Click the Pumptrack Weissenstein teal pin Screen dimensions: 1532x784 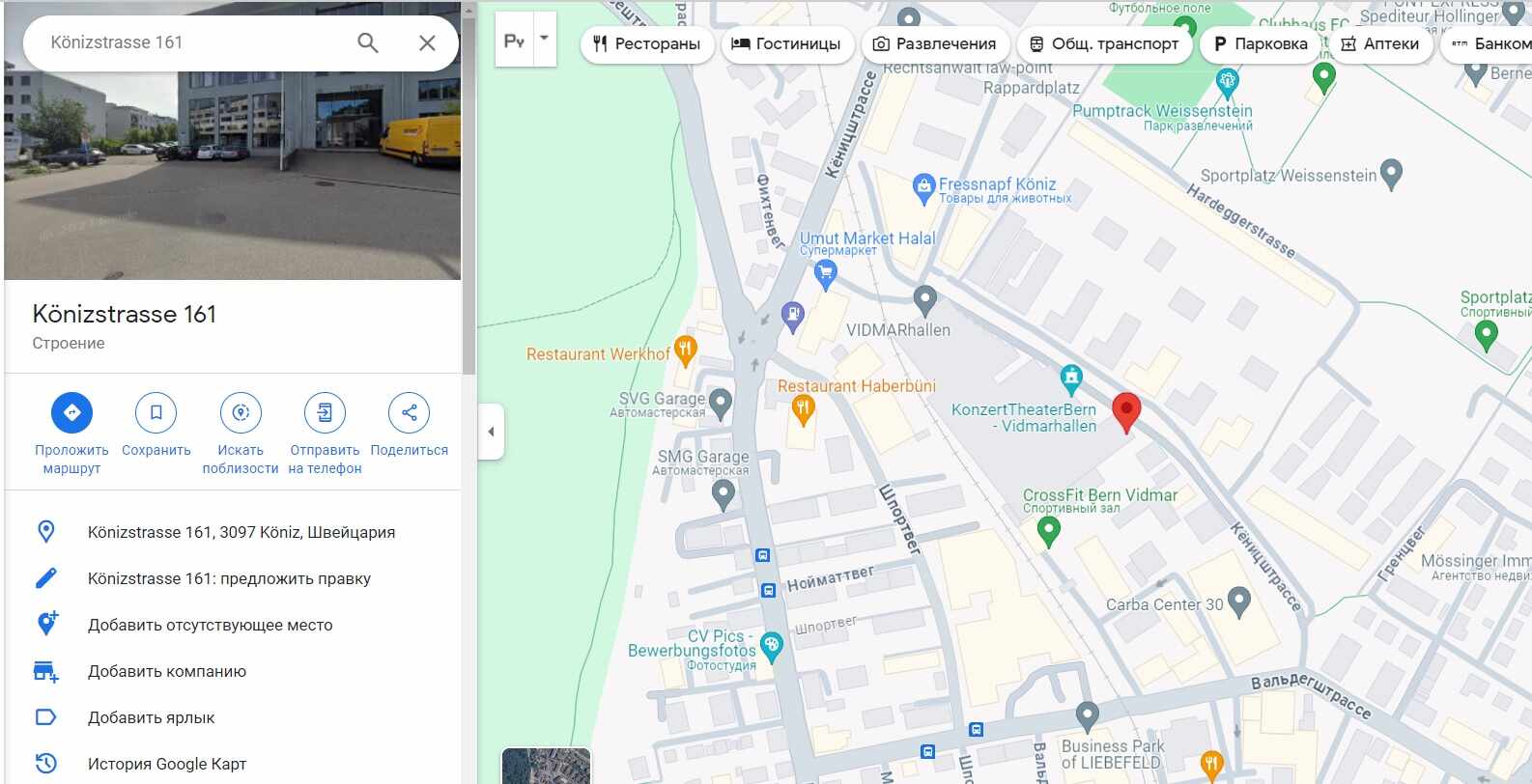pos(1228,83)
